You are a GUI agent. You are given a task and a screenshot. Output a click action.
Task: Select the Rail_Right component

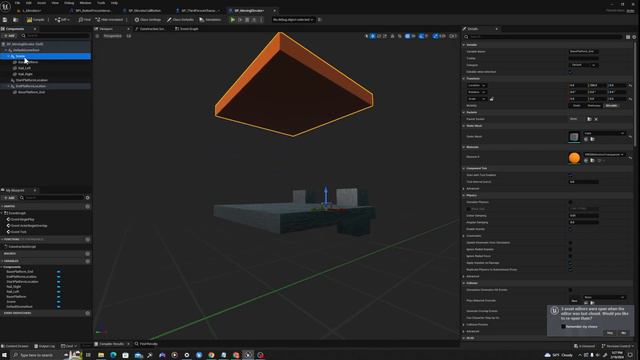[x=25, y=74]
